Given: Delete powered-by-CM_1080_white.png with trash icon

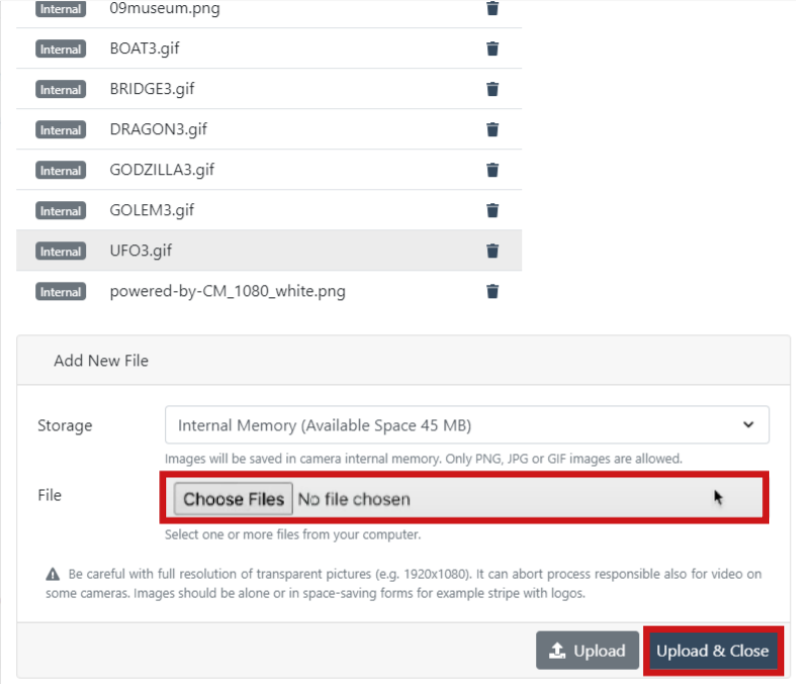Looking at the screenshot, I should (492, 292).
